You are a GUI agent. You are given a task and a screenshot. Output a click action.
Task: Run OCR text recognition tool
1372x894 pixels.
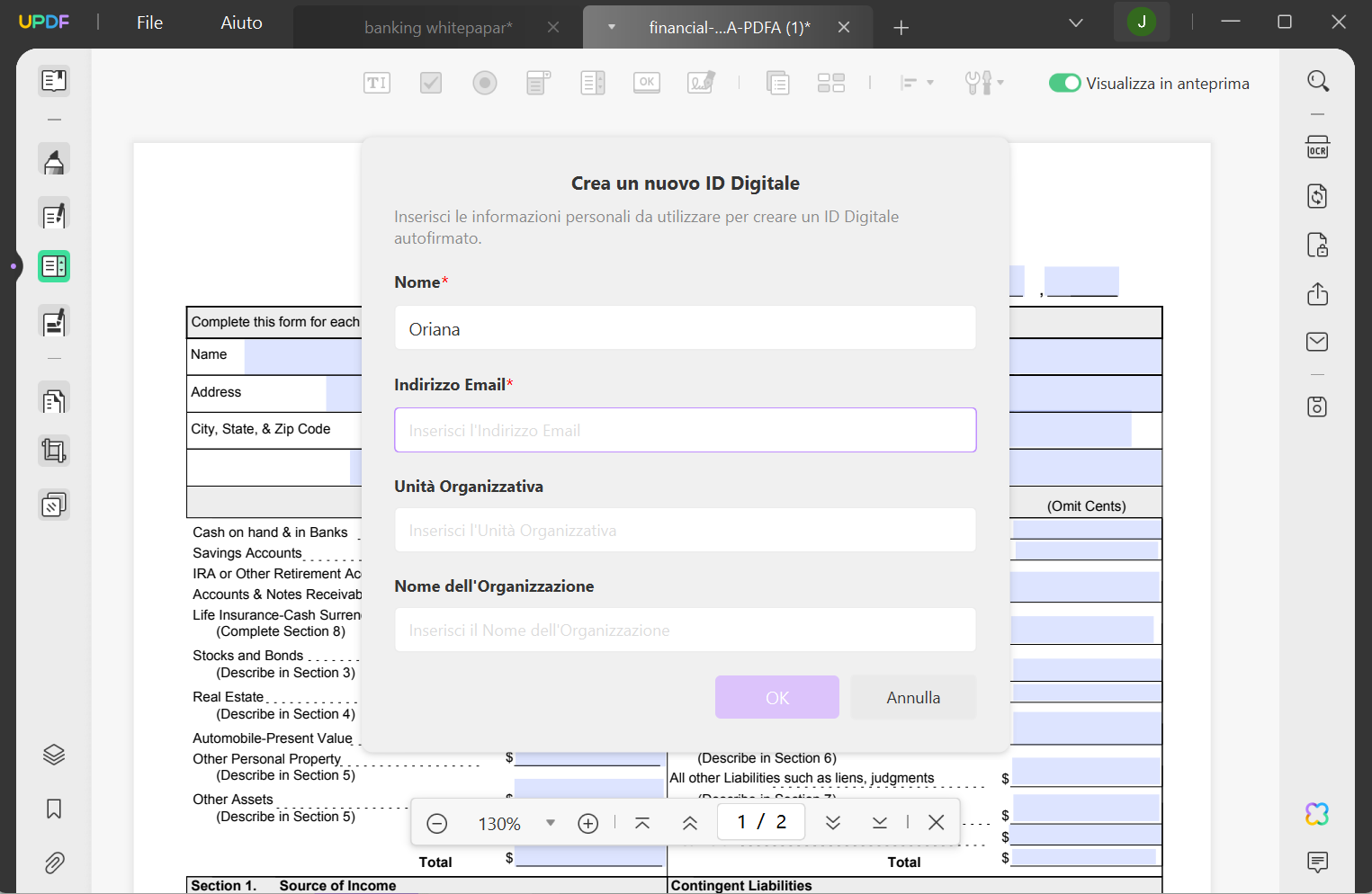click(1318, 147)
